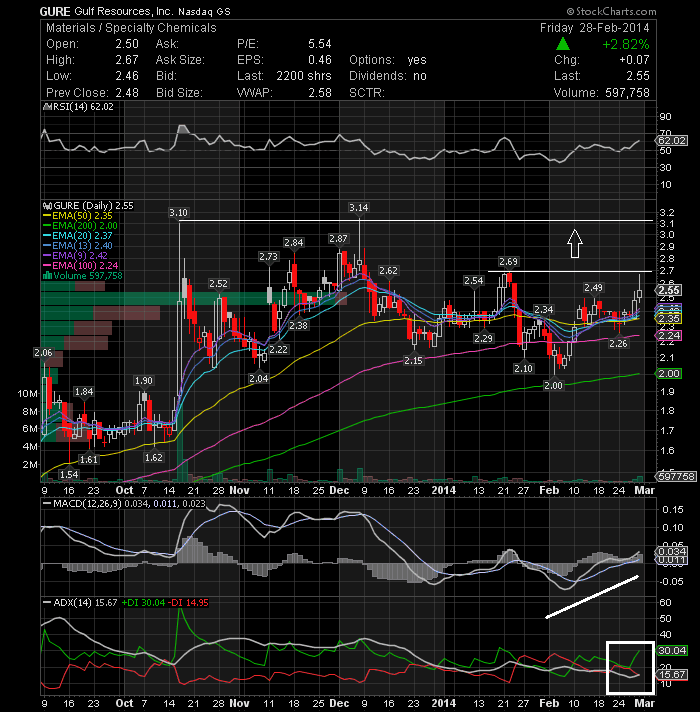This screenshot has height=712, width=700.
Task: Click the 597758 volume tag on the right axis
Action: point(675,476)
